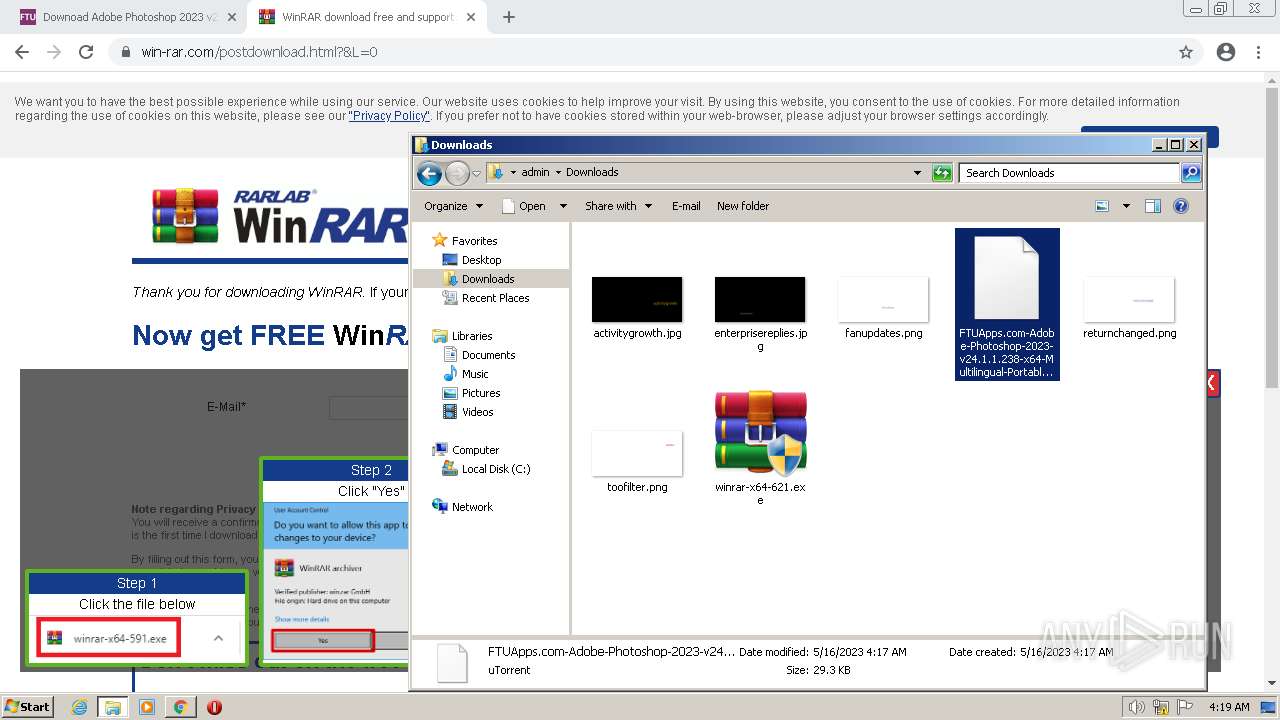Launch Internet Explorer from taskbar
Screen dimensions: 1280x720
coord(79,707)
